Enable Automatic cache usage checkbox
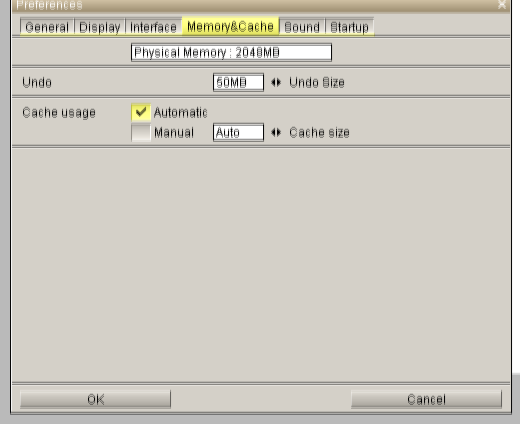Screen dimensions: 520x424 [x=141, y=112]
